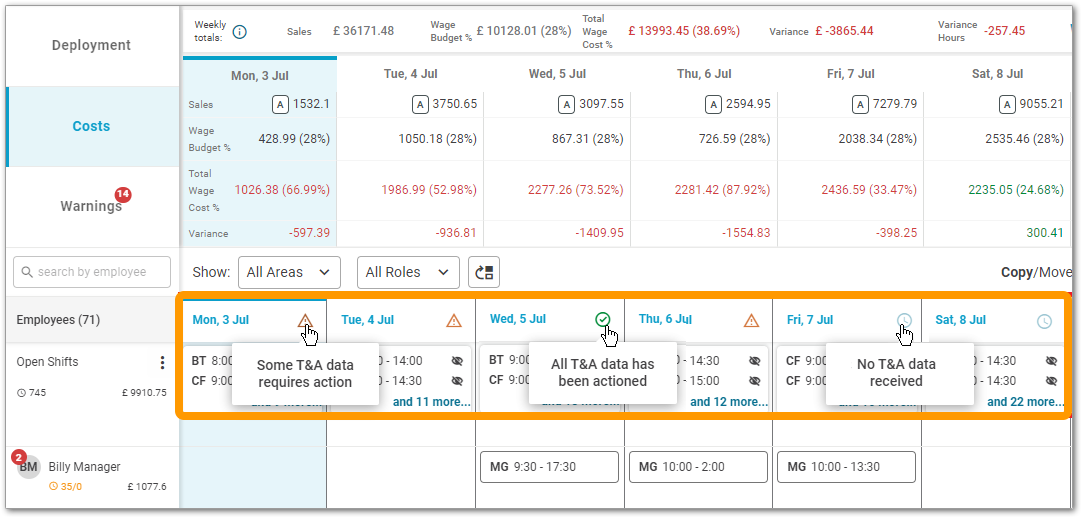
Task: Click warning triangle icon on Mon, 3 Jul
Action: coord(305,321)
